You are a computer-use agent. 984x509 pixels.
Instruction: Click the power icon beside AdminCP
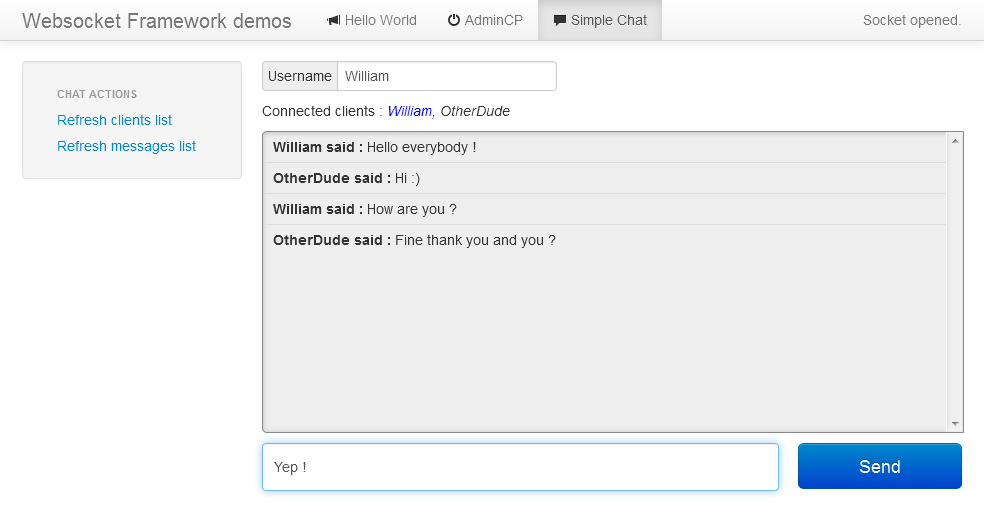[454, 20]
